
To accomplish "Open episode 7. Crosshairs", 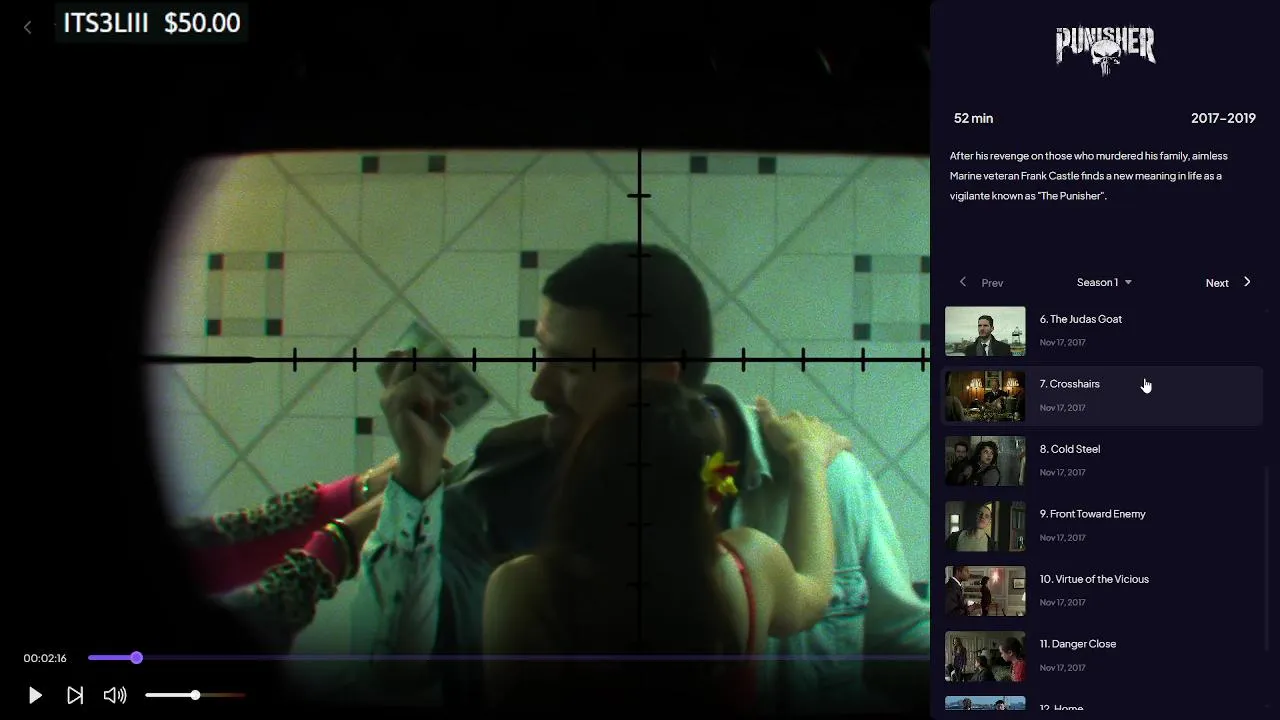I will [x=1104, y=395].
